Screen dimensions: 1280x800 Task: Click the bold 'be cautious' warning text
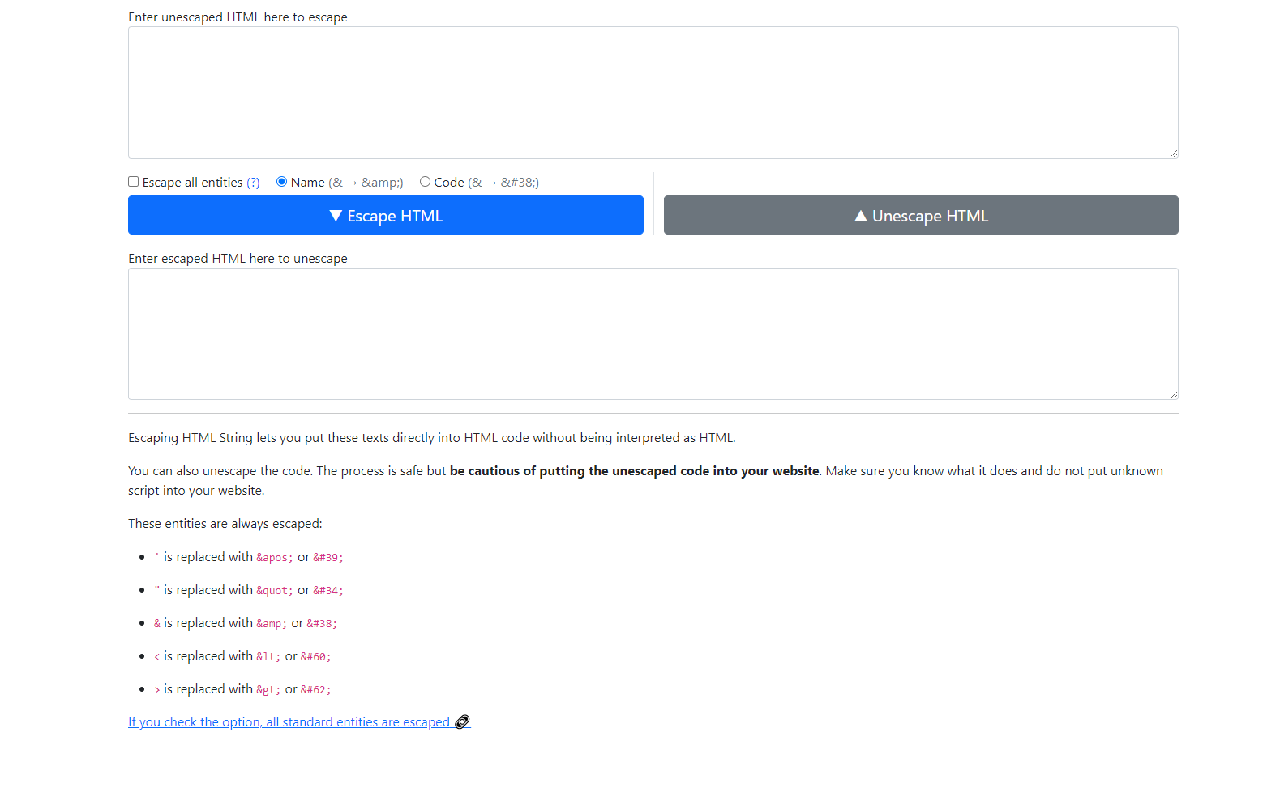634,471
